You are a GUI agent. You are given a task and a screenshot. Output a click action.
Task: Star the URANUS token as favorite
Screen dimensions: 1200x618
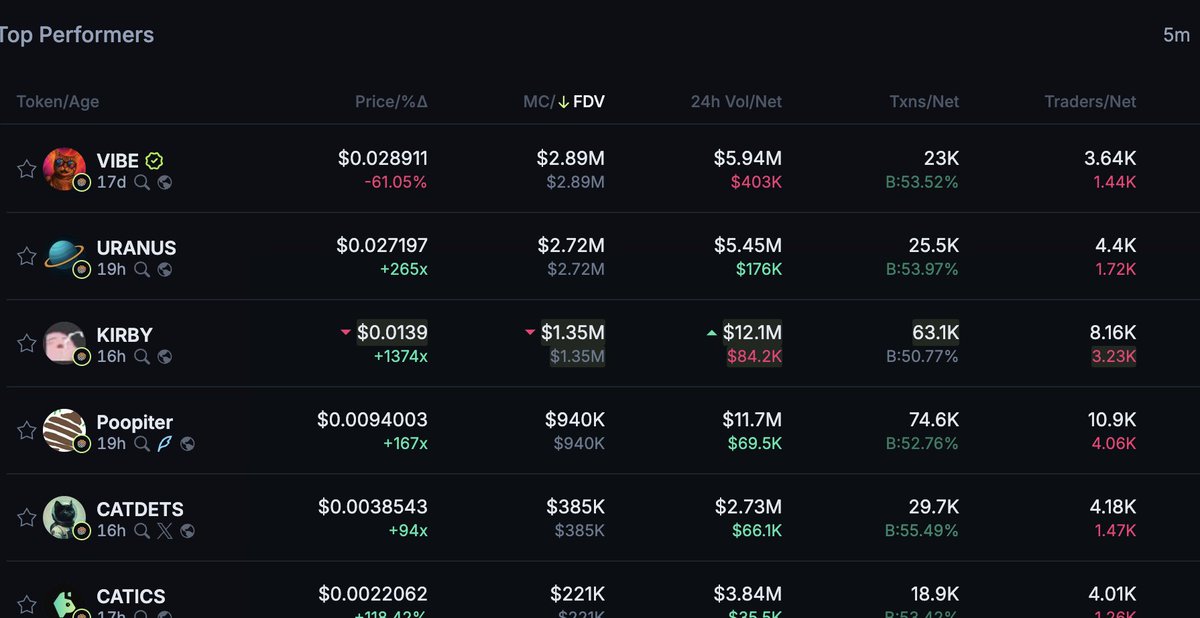(26, 256)
